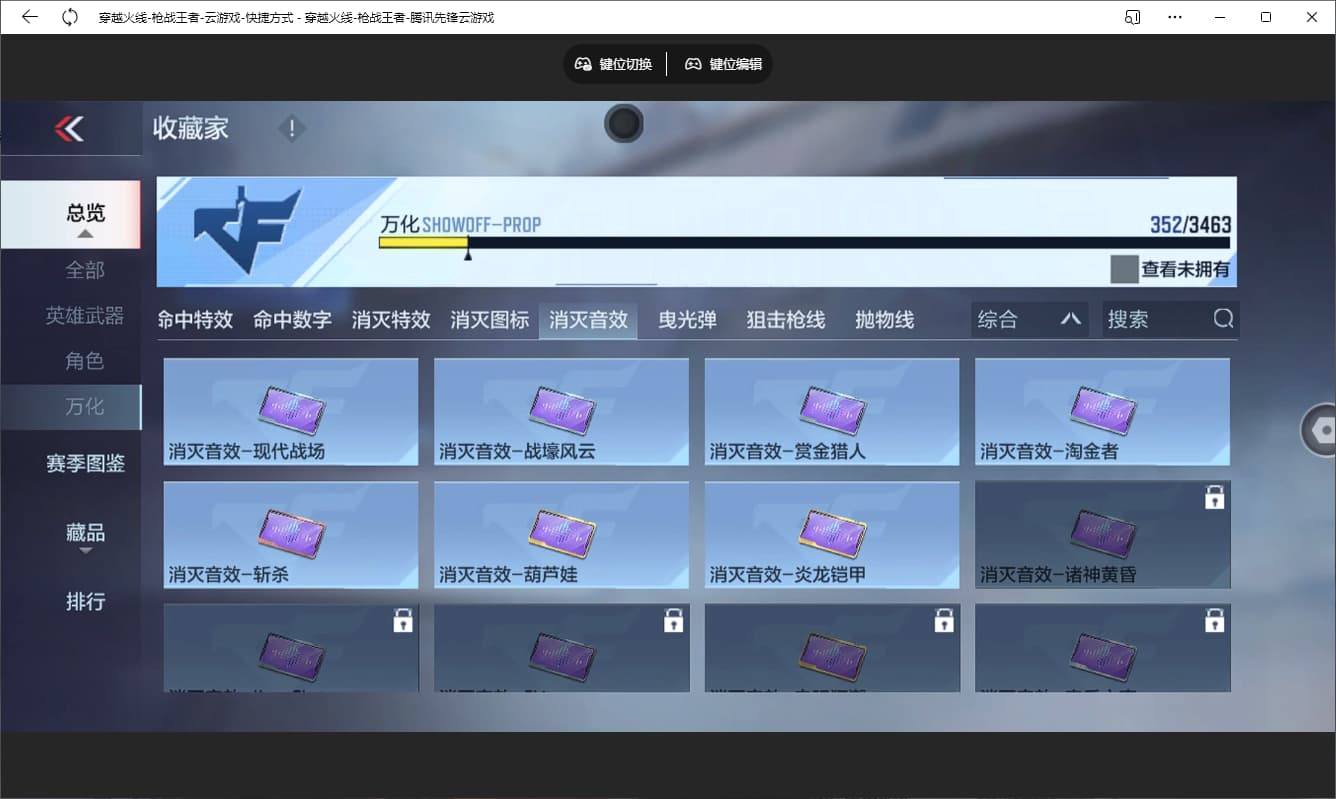
Task: Select 赛季图鉴 in the left sidebar
Action: pyautogui.click(x=87, y=464)
